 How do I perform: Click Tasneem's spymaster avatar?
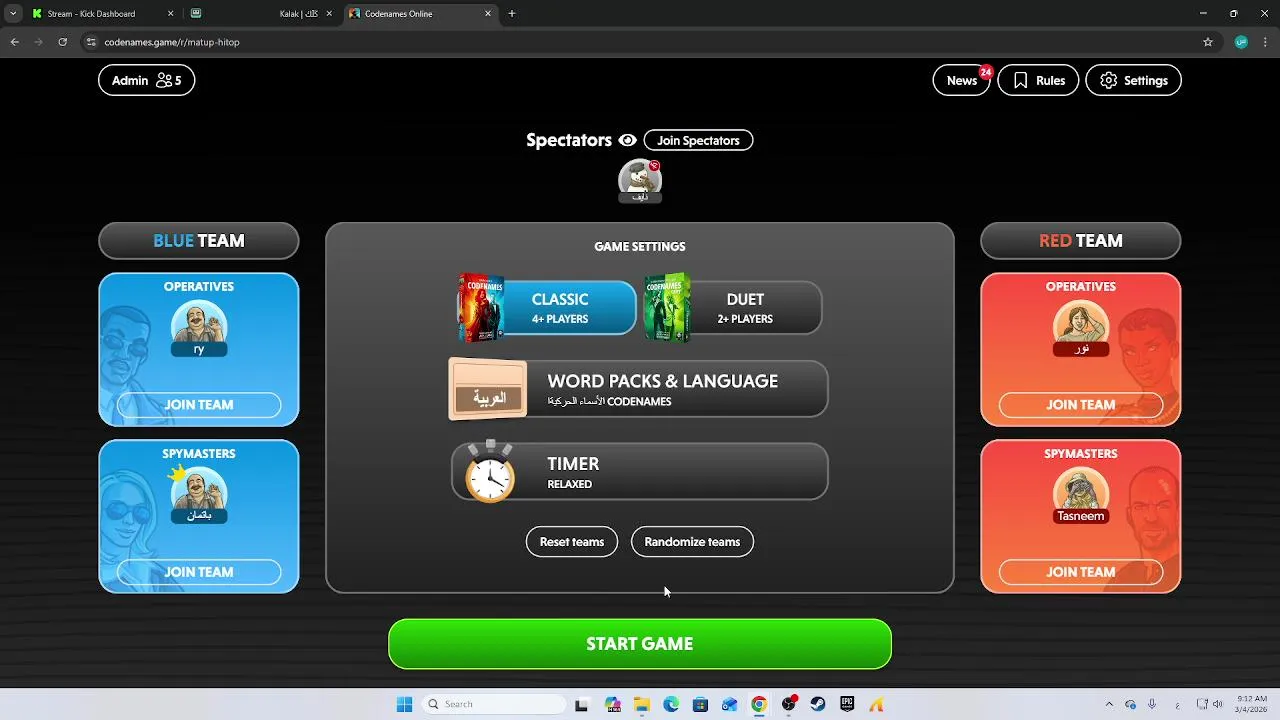pos(1081,494)
